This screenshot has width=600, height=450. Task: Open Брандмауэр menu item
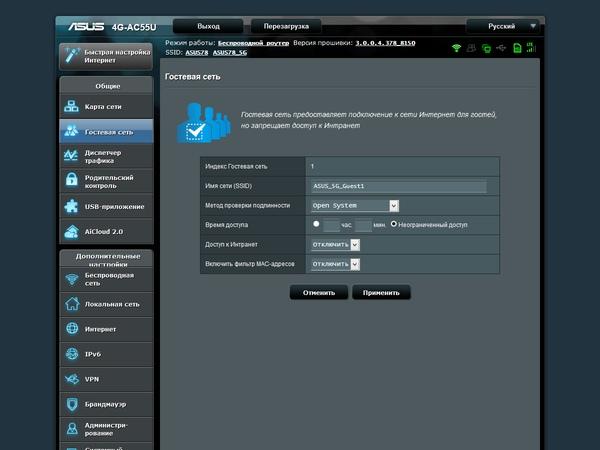[x=106, y=404]
